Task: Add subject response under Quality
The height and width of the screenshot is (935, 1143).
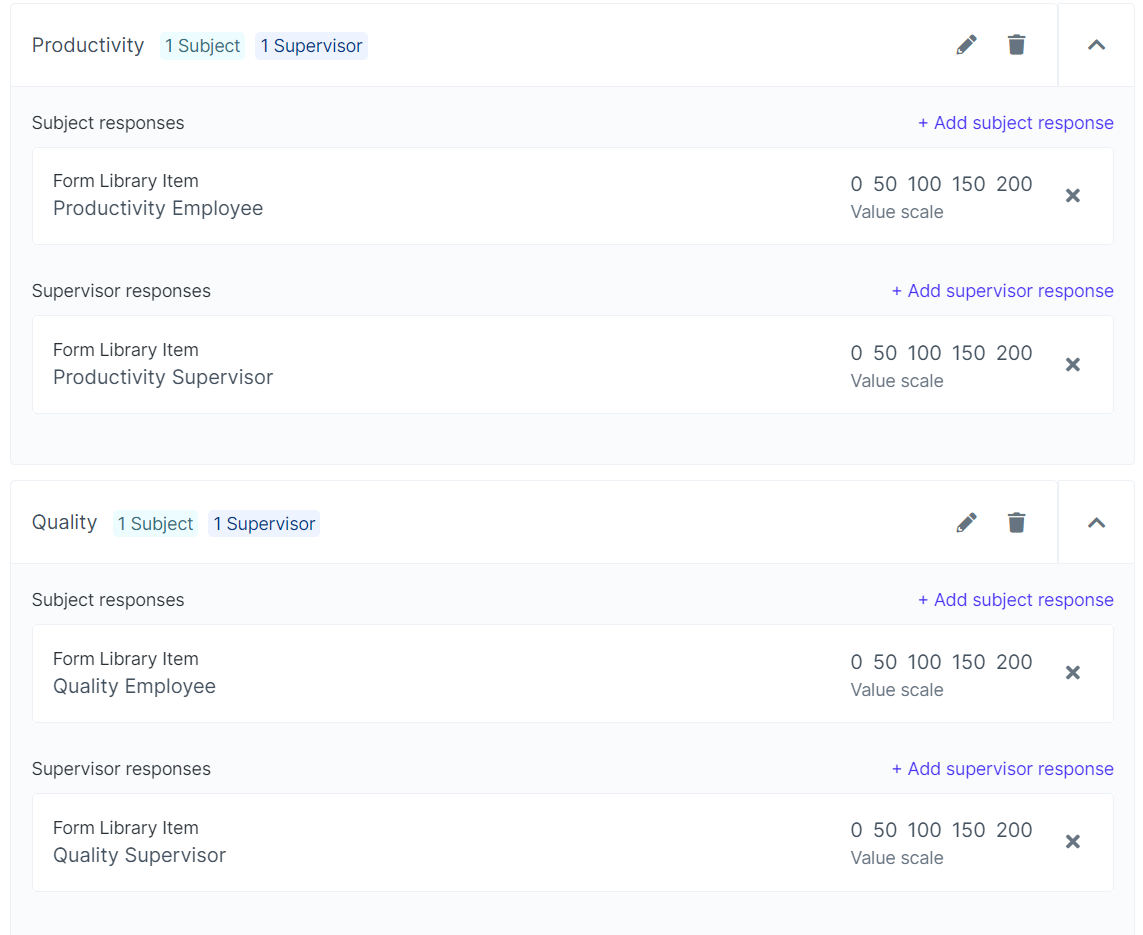Action: point(1015,600)
